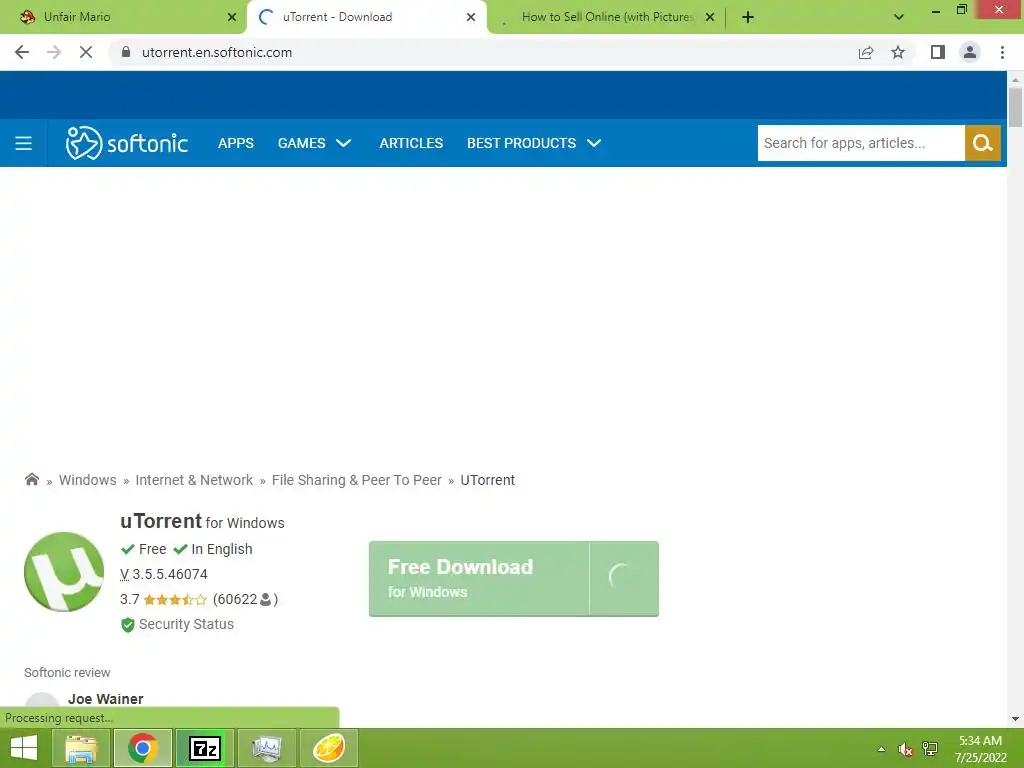Bookmark this page with the star
The height and width of the screenshot is (768, 1024).
click(898, 52)
